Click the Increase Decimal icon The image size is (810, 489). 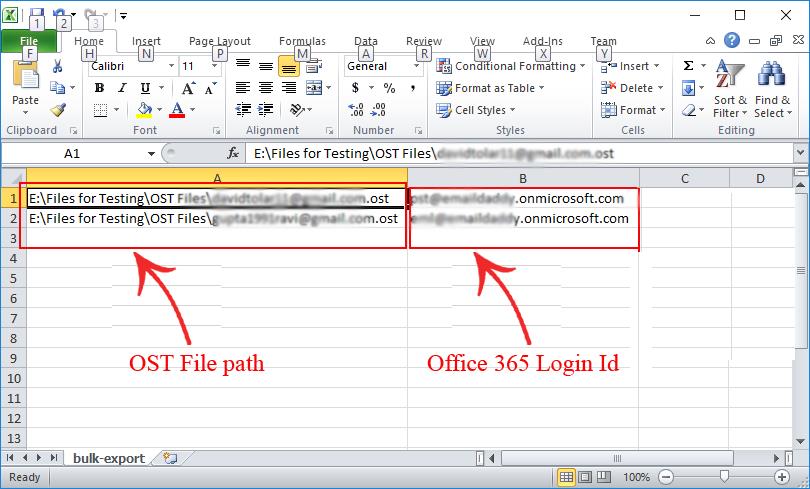(356, 109)
